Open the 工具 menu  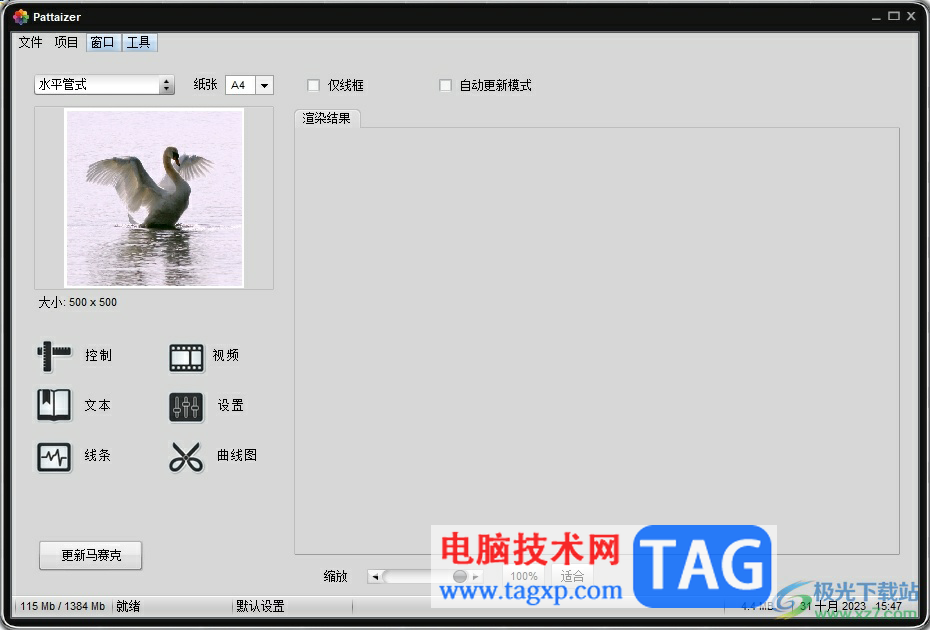click(139, 42)
